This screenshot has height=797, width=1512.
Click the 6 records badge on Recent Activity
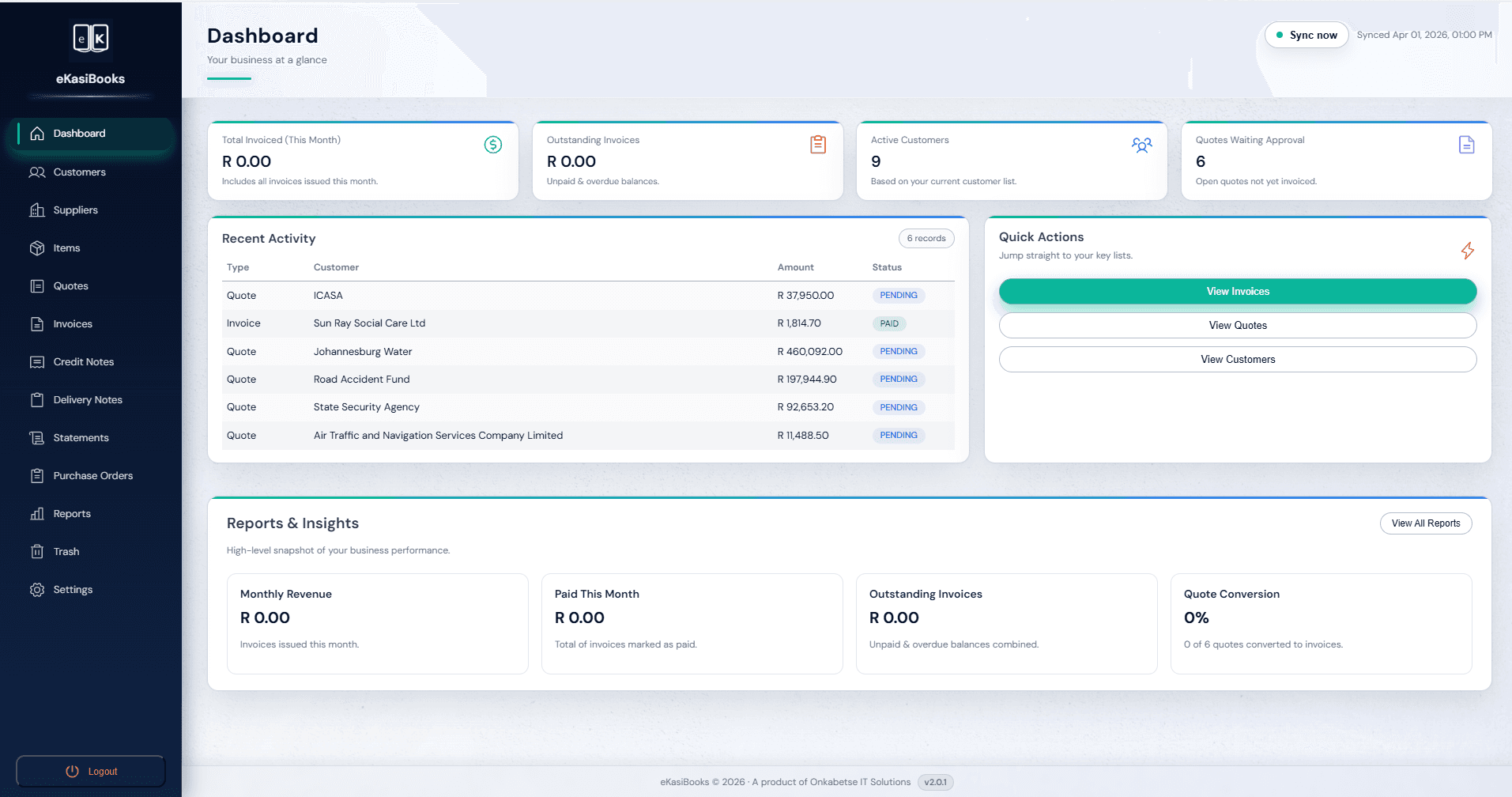[x=926, y=238]
